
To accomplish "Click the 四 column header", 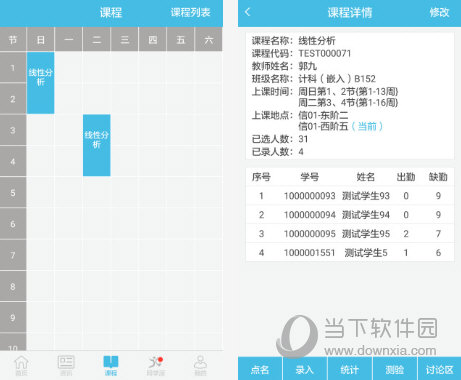I will [152, 40].
